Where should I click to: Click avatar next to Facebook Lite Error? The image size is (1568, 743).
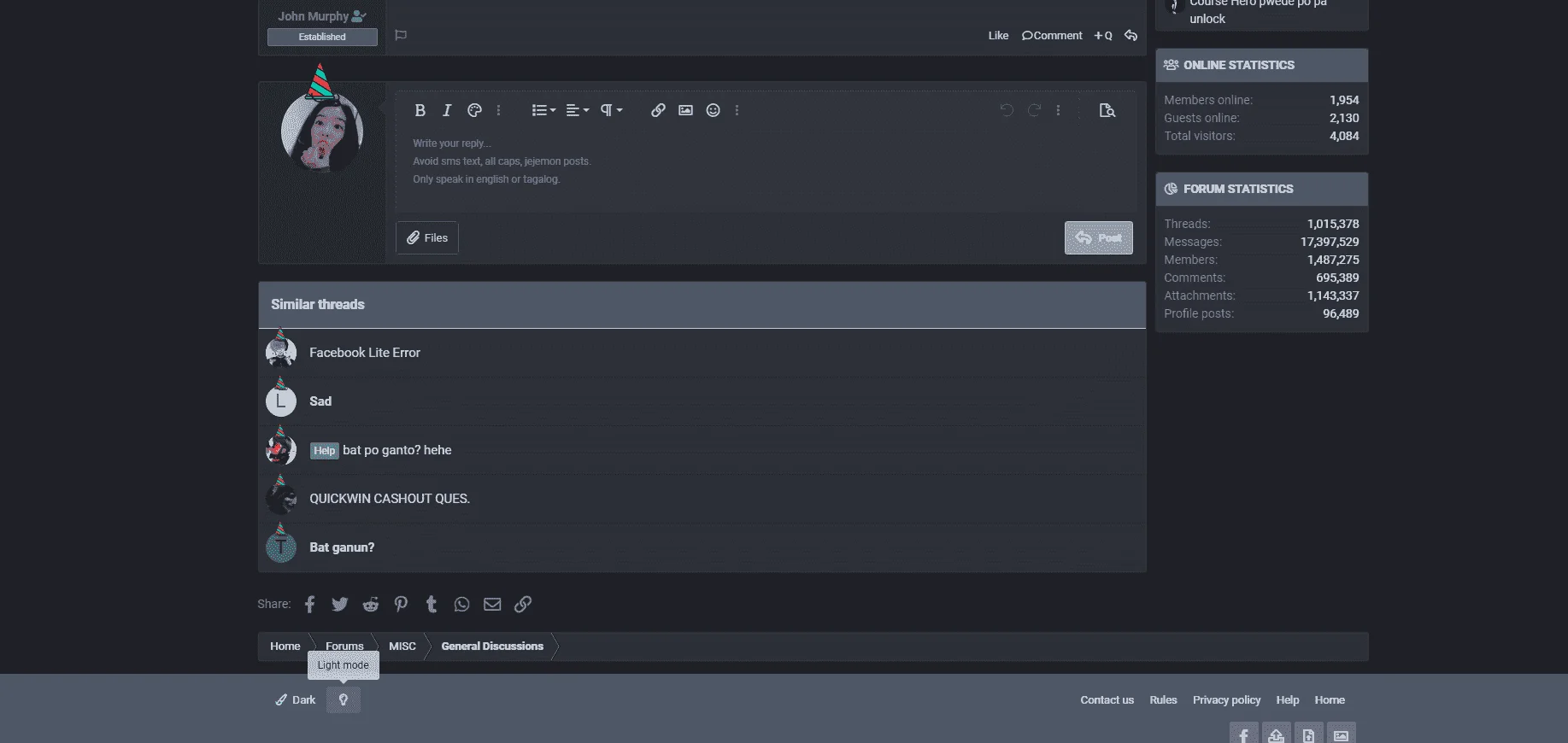coord(281,352)
